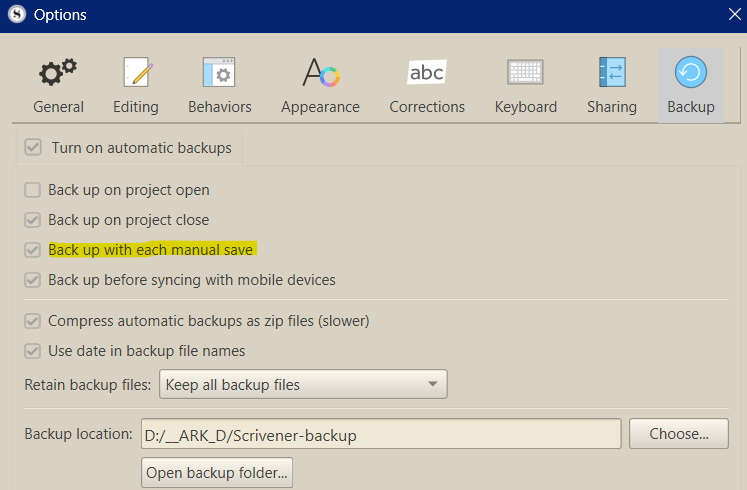Screen dimensions: 747x490
Task: Toggle Turn on automatic backups checkbox
Action: coord(34,148)
